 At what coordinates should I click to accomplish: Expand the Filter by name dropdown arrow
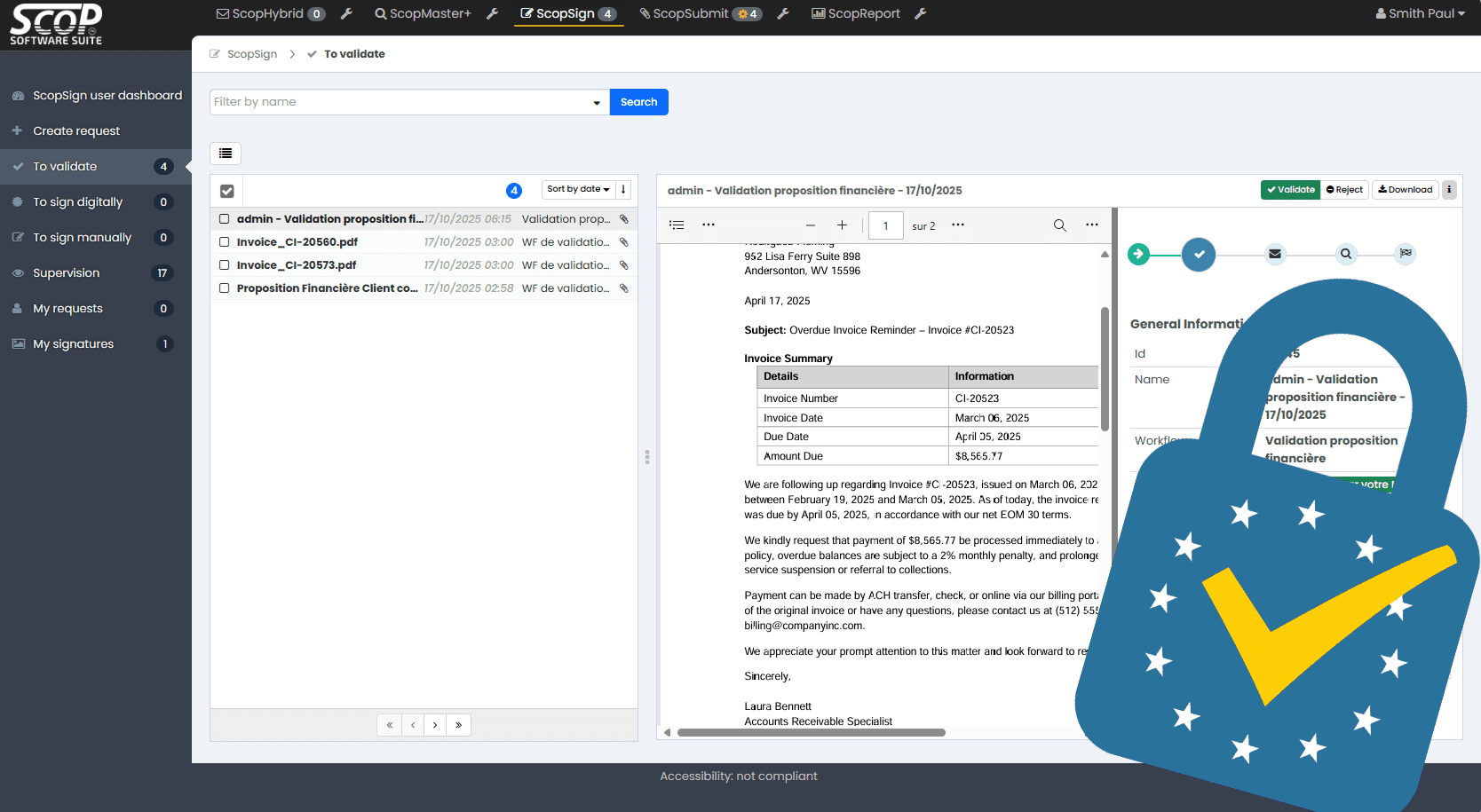pos(595,101)
